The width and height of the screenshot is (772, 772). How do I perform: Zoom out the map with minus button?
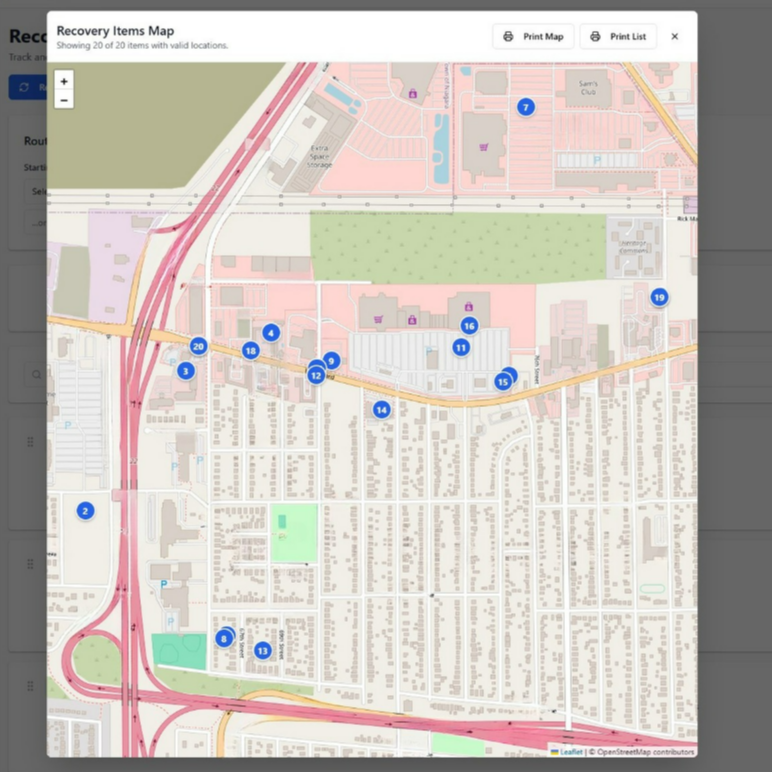click(x=64, y=100)
